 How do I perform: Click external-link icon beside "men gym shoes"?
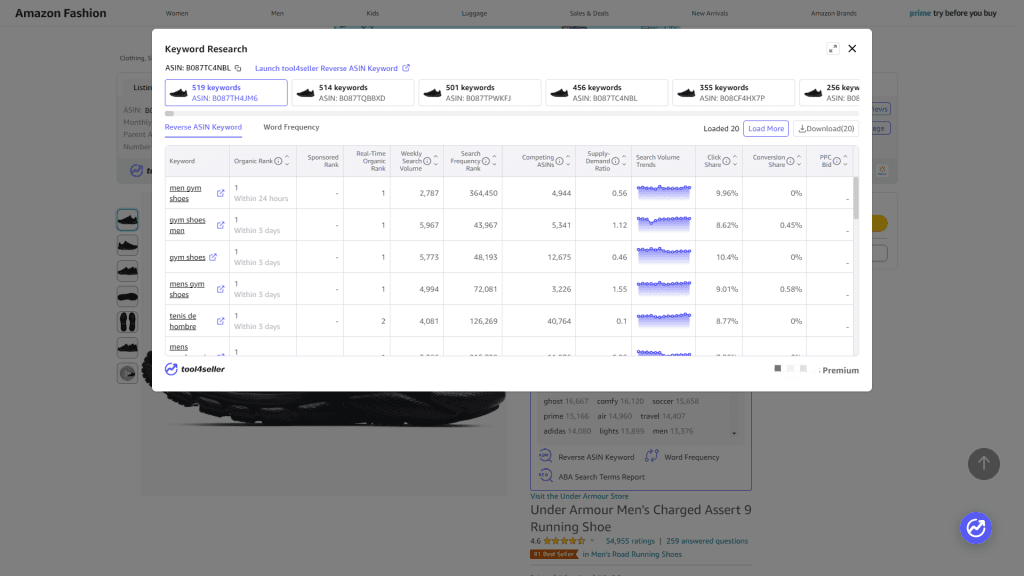(221, 193)
